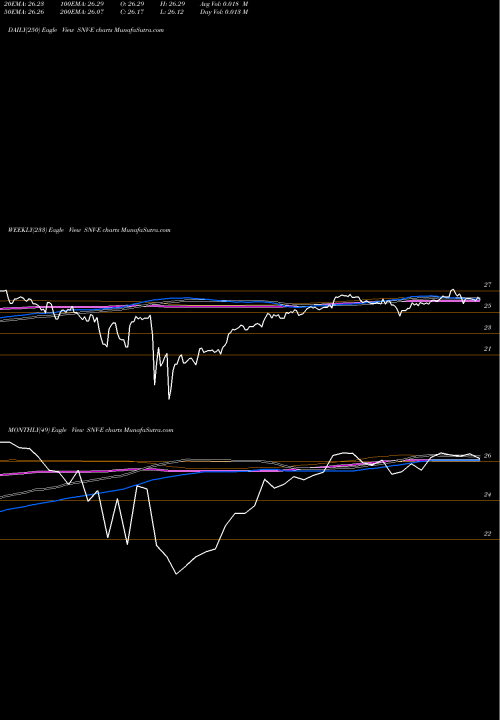Select the monthly chart axis label 26
This screenshot has height=720, width=500.
click(x=488, y=456)
